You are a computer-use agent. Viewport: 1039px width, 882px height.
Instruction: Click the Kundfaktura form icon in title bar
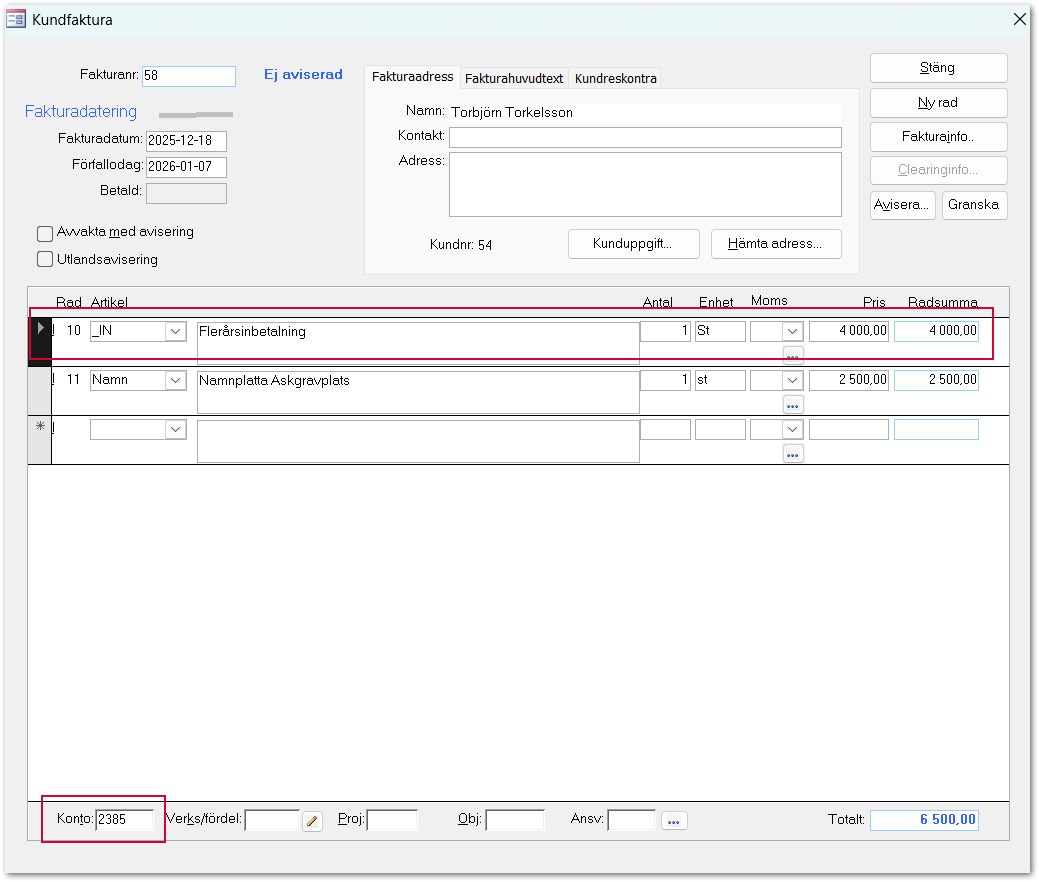[x=16, y=19]
